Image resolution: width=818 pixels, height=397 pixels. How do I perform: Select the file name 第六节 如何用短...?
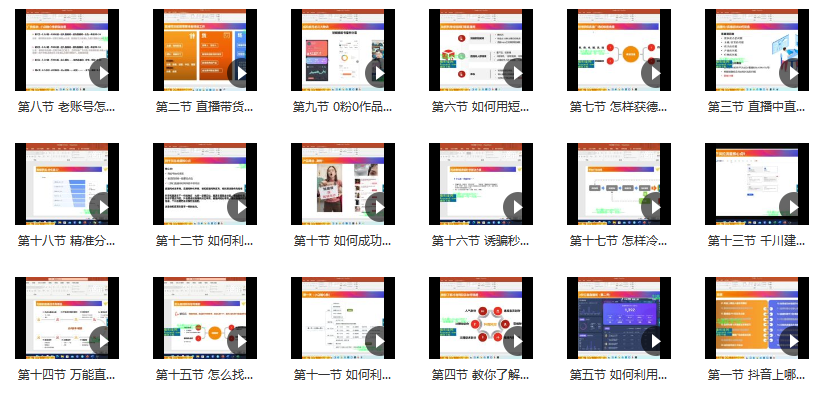pyautogui.click(x=480, y=107)
